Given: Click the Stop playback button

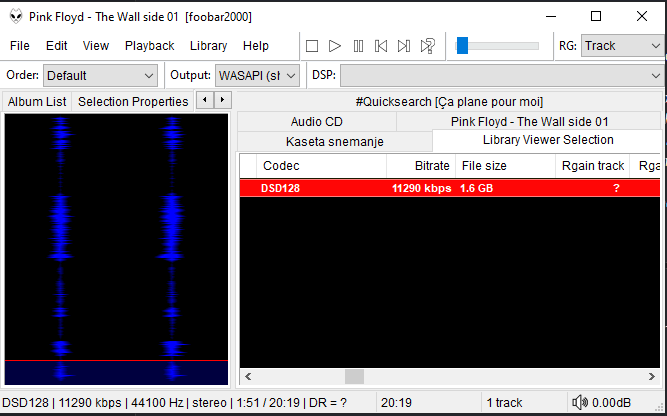Looking at the screenshot, I should [312, 46].
